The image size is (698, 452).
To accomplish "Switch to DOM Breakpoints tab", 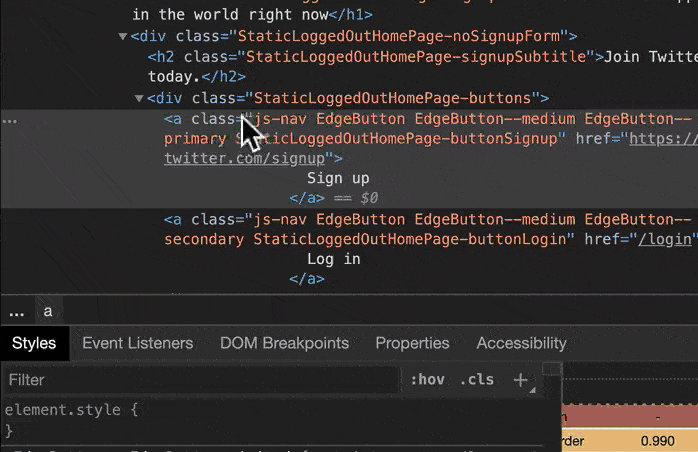I will tap(284, 343).
